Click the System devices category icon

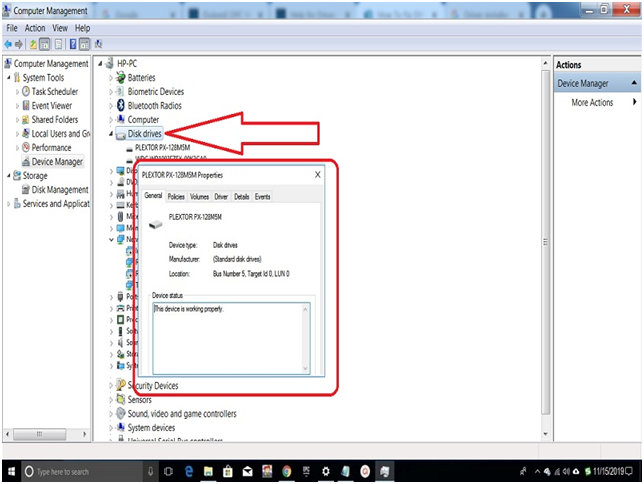click(121, 427)
